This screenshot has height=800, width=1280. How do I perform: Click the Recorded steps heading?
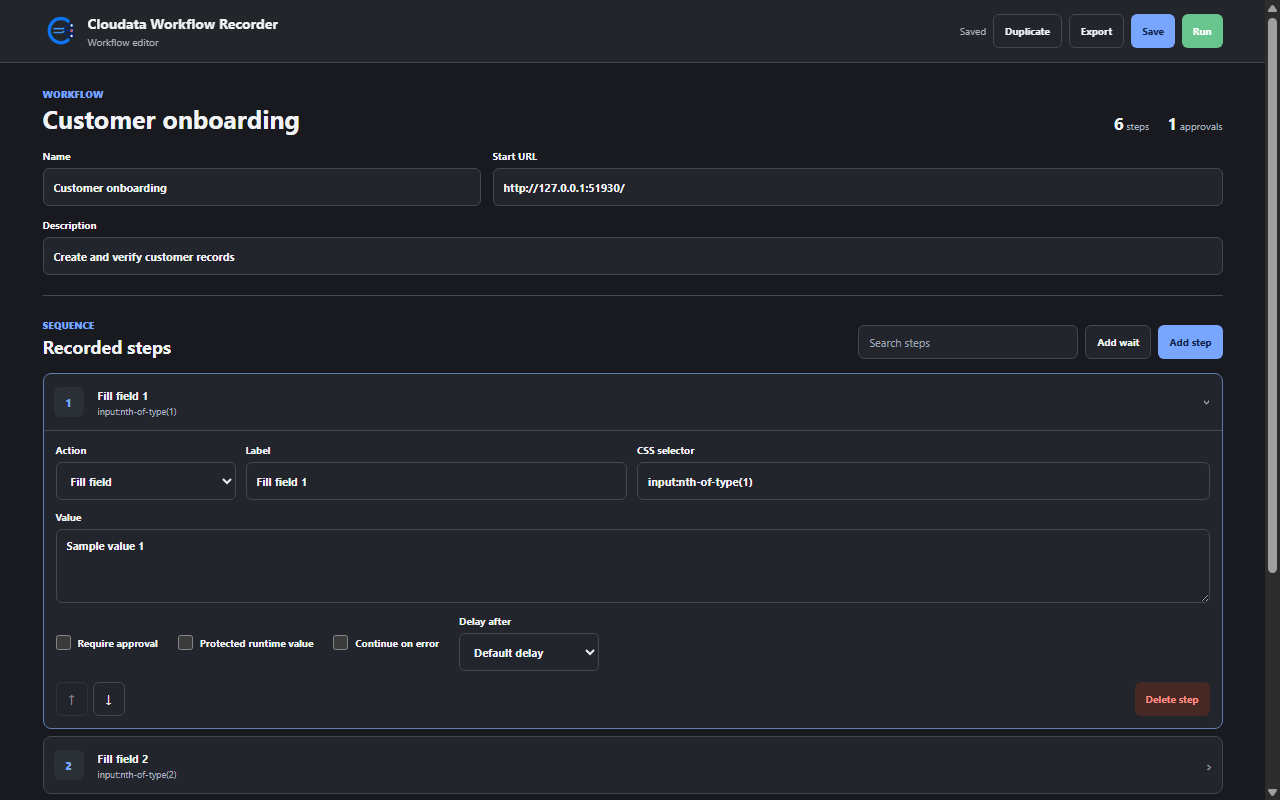(107, 348)
